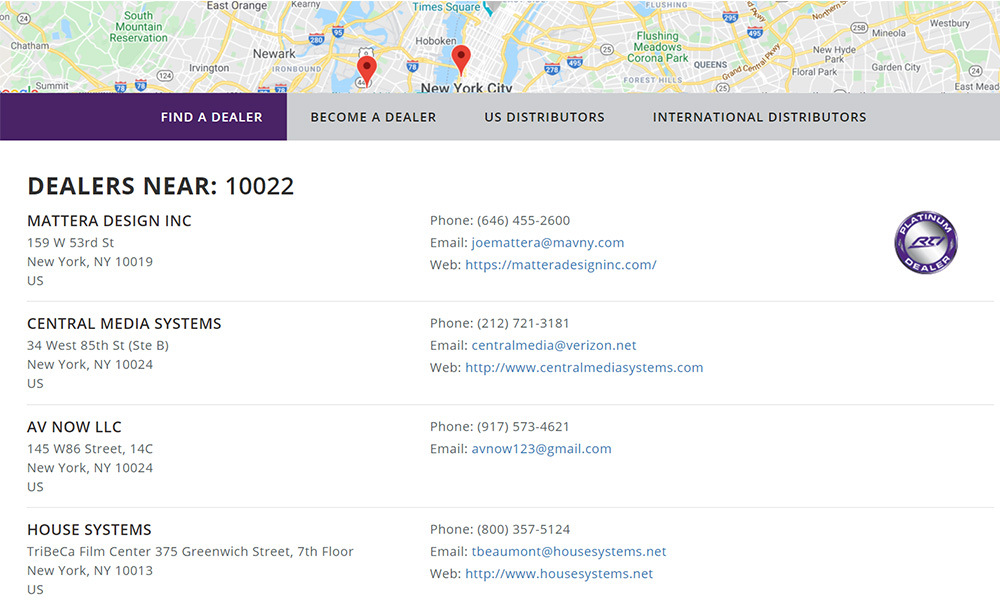Screen dimensions: 1000x601
Task: Open the US Distributors tab
Action: click(x=544, y=117)
